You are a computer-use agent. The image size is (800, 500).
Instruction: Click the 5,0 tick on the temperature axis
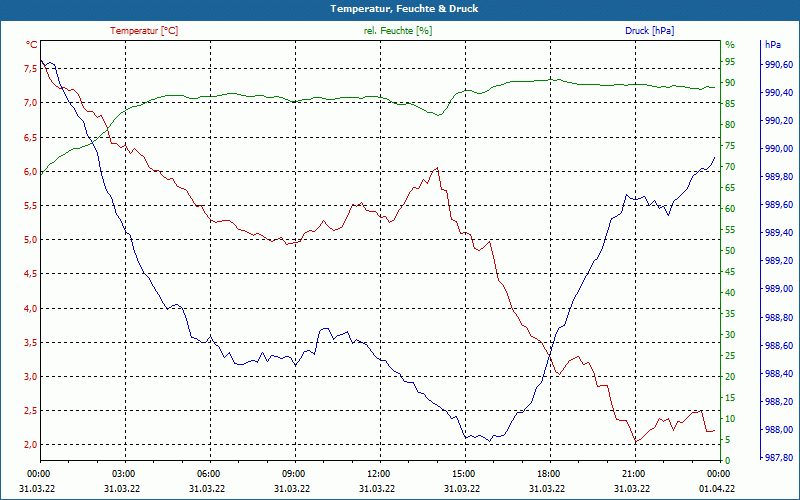tap(31, 240)
